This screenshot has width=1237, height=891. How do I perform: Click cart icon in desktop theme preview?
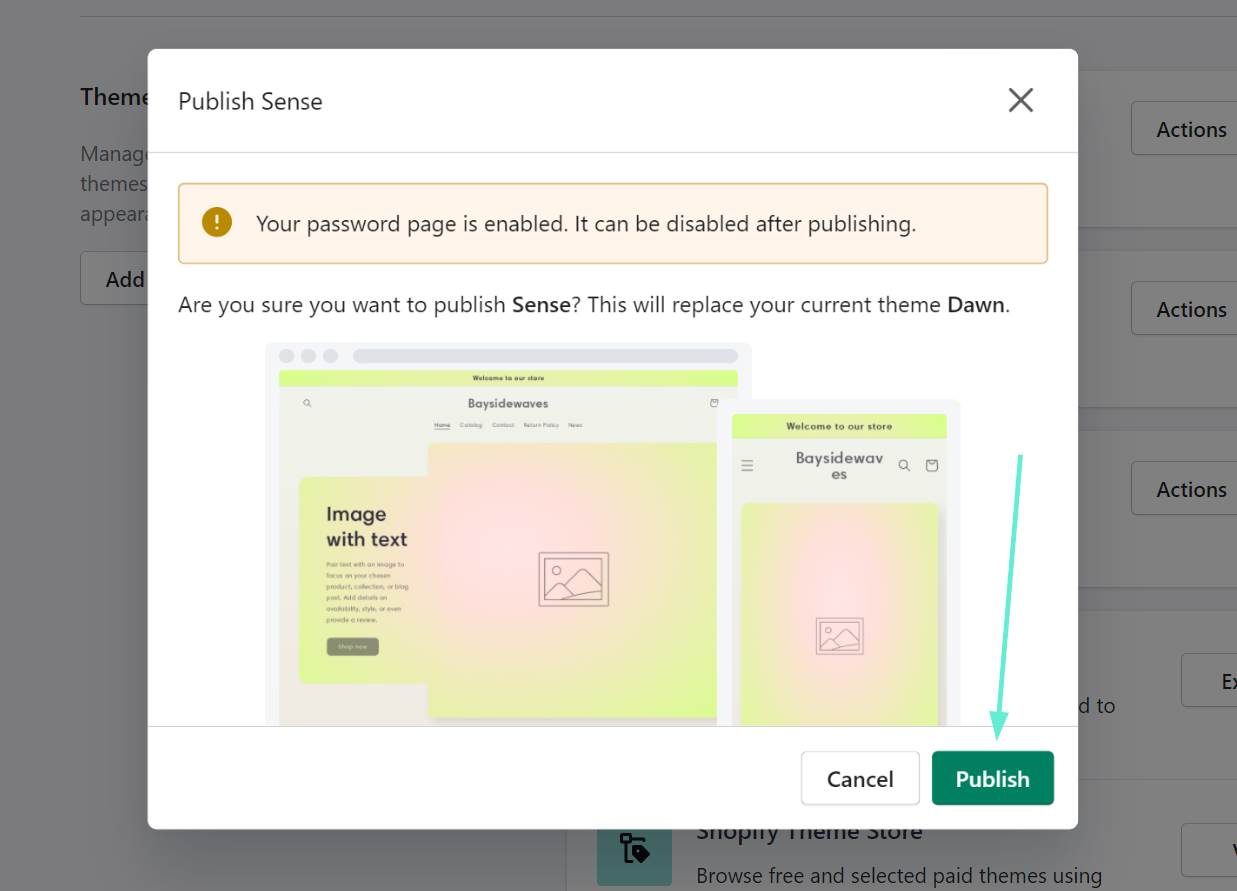click(x=714, y=403)
